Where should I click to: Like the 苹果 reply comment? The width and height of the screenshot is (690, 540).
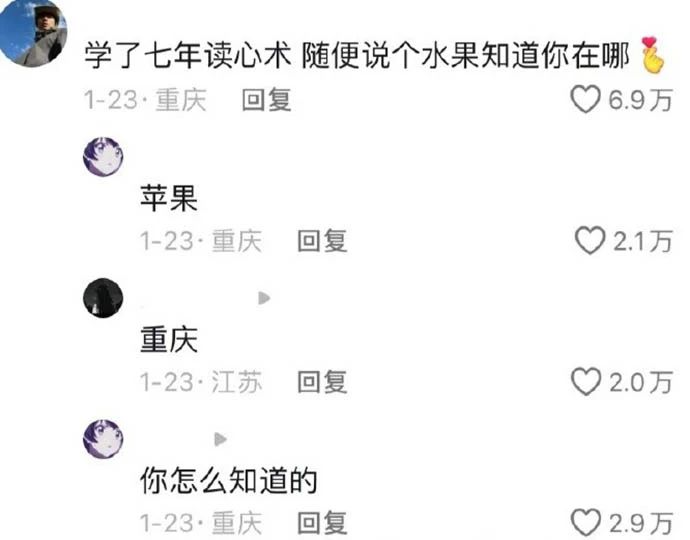tap(590, 240)
